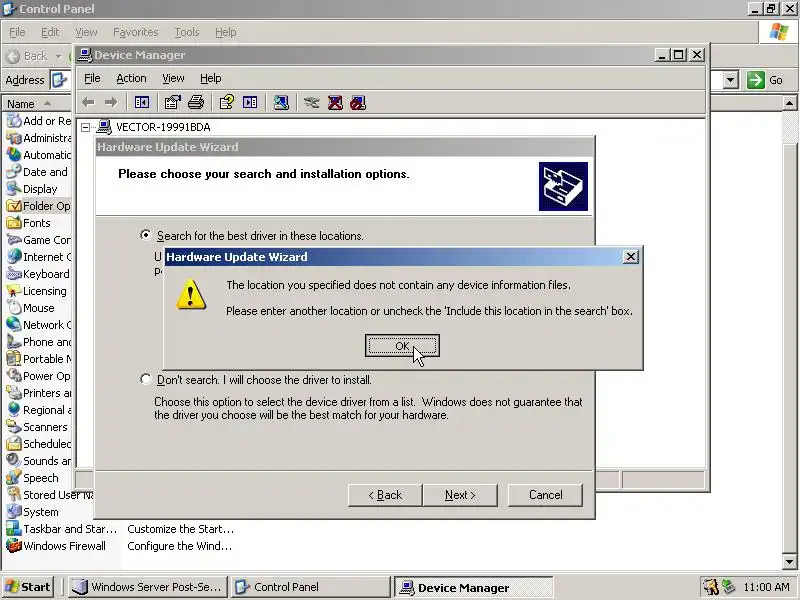This screenshot has height=600, width=800.
Task: Click the Go button
Action: pyautogui.click(x=765, y=80)
